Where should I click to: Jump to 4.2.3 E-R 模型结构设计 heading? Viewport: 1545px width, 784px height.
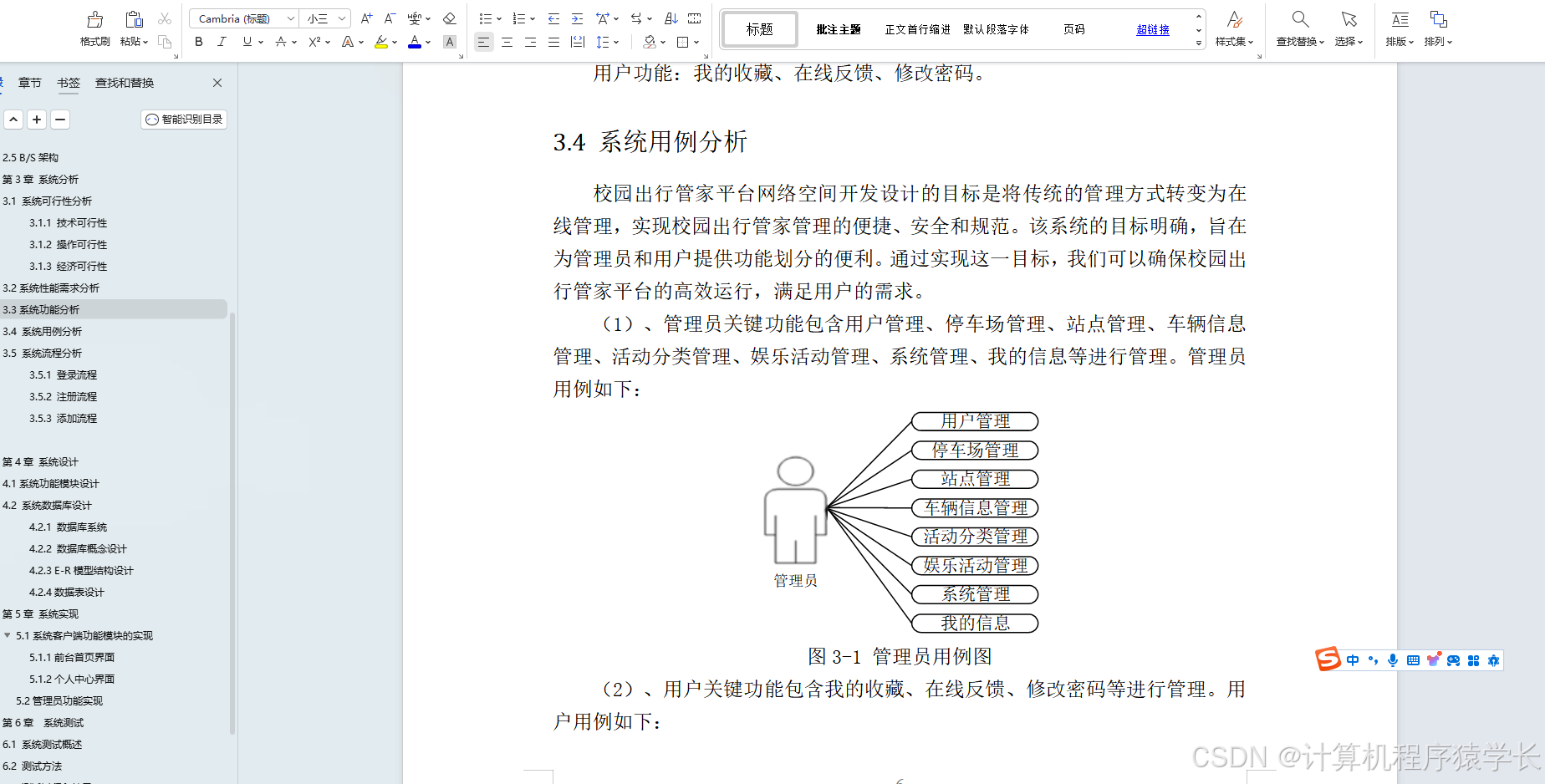pyautogui.click(x=81, y=570)
